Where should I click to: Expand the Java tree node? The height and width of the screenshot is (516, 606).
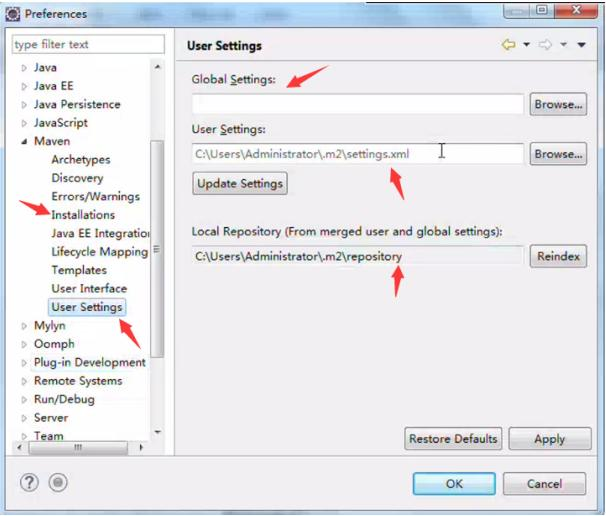coord(24,68)
